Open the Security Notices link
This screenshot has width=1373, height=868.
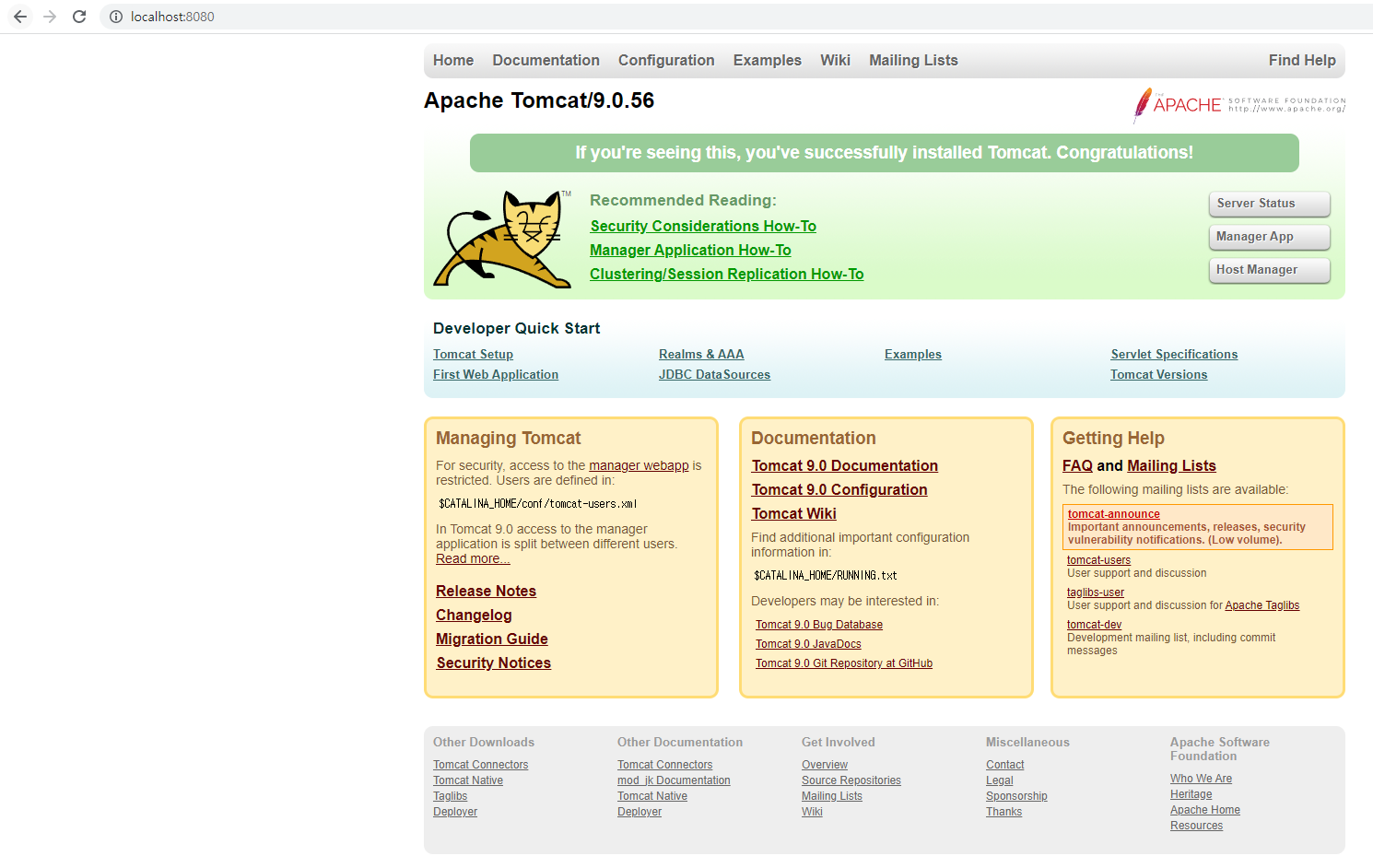coord(494,663)
